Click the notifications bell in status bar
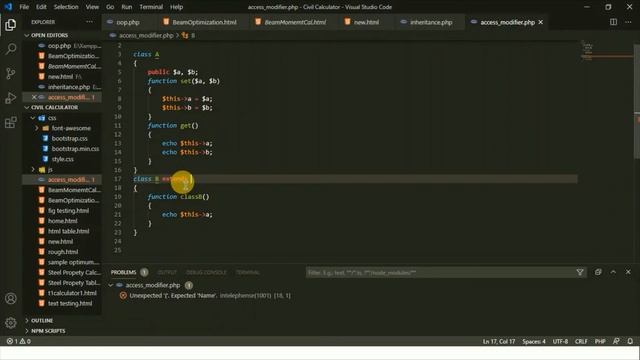The image size is (640, 360). pos(630,341)
